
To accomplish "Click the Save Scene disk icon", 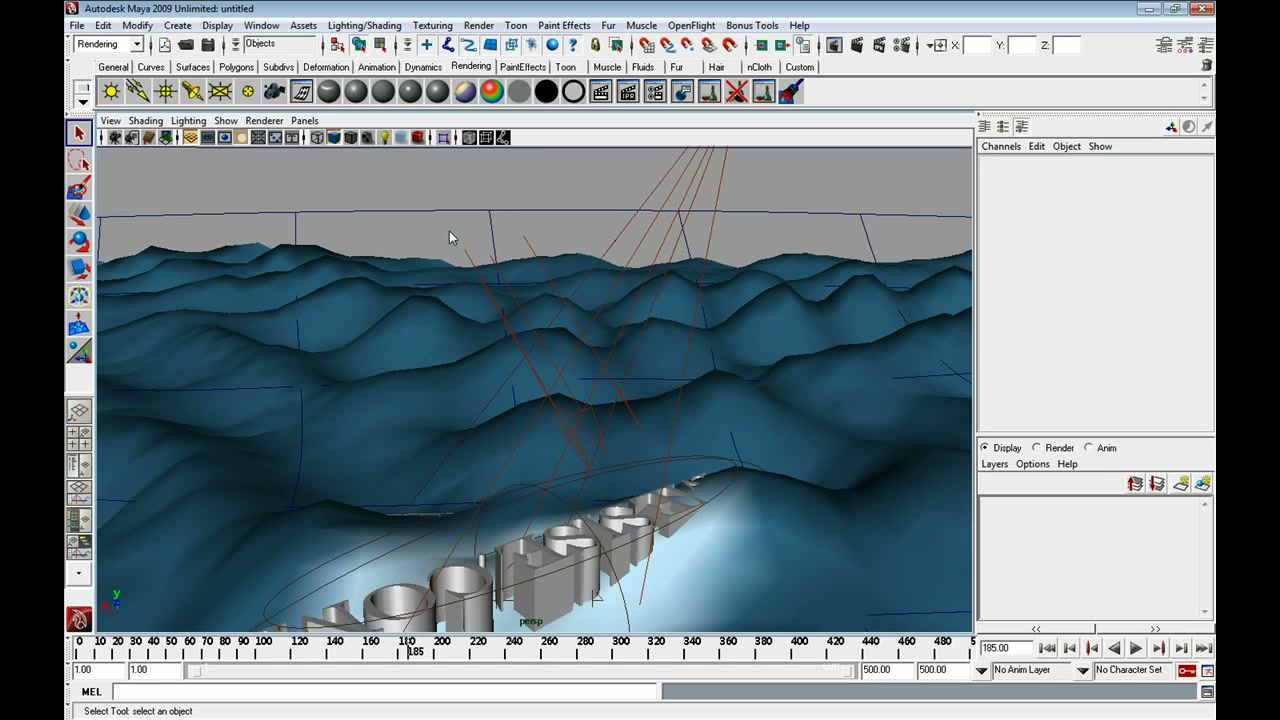I will coord(208,45).
